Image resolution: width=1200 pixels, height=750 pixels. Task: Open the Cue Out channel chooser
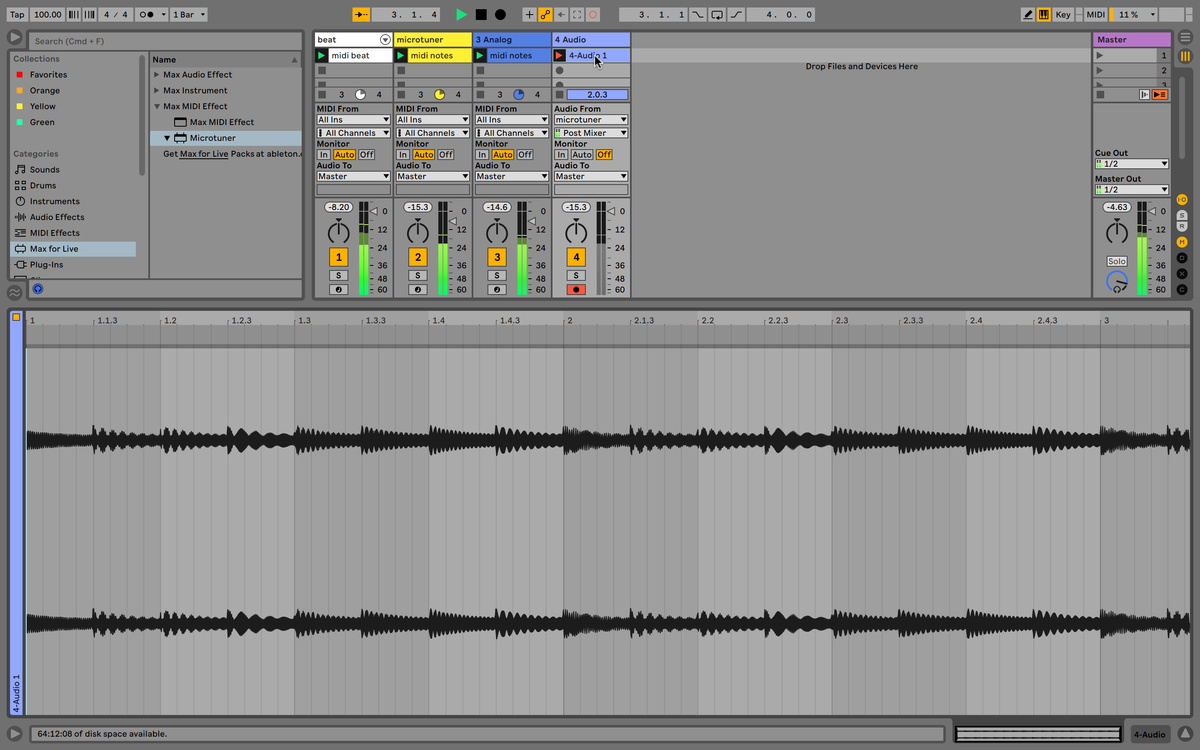[1131, 163]
